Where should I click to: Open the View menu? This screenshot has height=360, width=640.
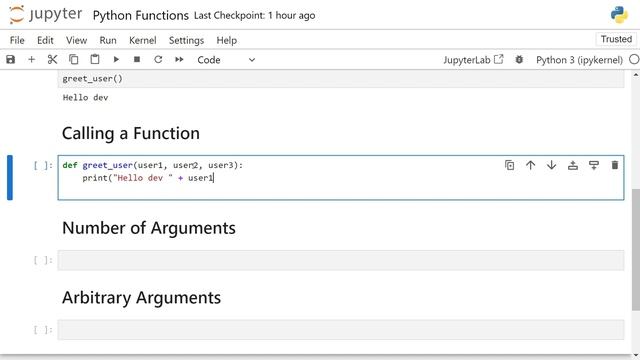pyautogui.click(x=76, y=40)
